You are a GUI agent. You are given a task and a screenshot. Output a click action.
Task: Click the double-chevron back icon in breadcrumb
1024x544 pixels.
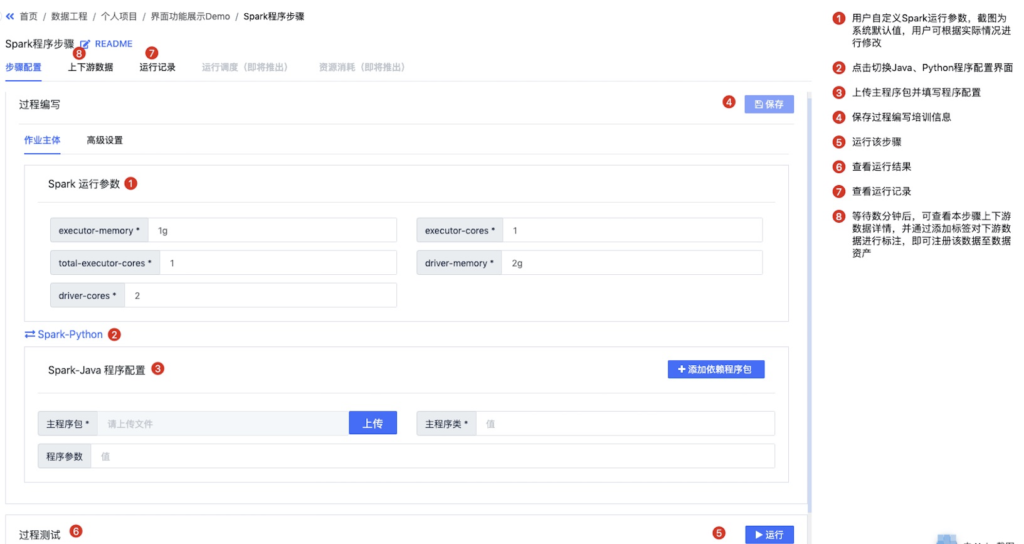pos(10,16)
